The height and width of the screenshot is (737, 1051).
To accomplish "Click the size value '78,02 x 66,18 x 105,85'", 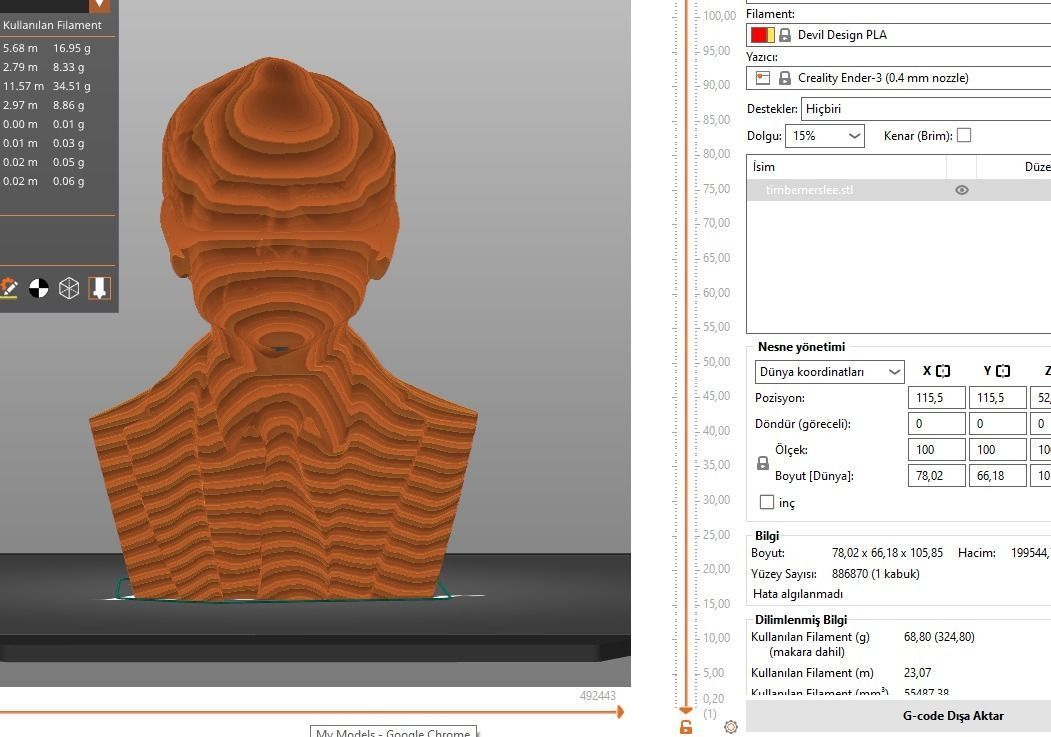I will (x=887, y=553).
